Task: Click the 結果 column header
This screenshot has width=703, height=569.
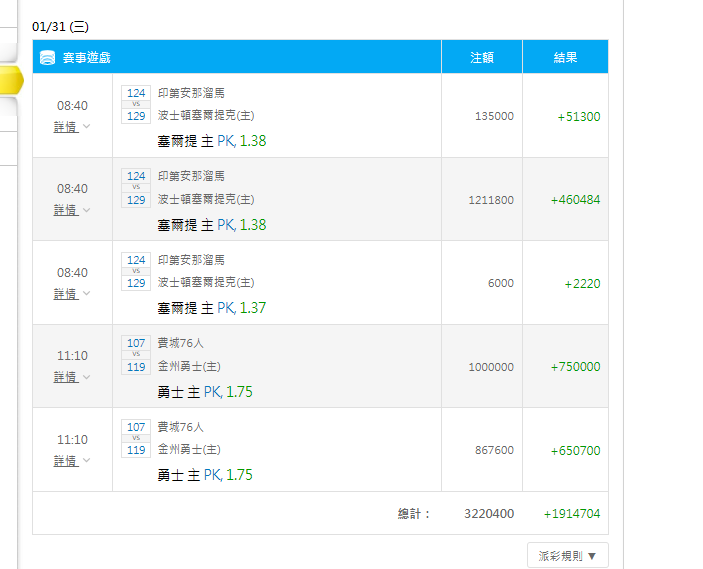Action: click(565, 57)
